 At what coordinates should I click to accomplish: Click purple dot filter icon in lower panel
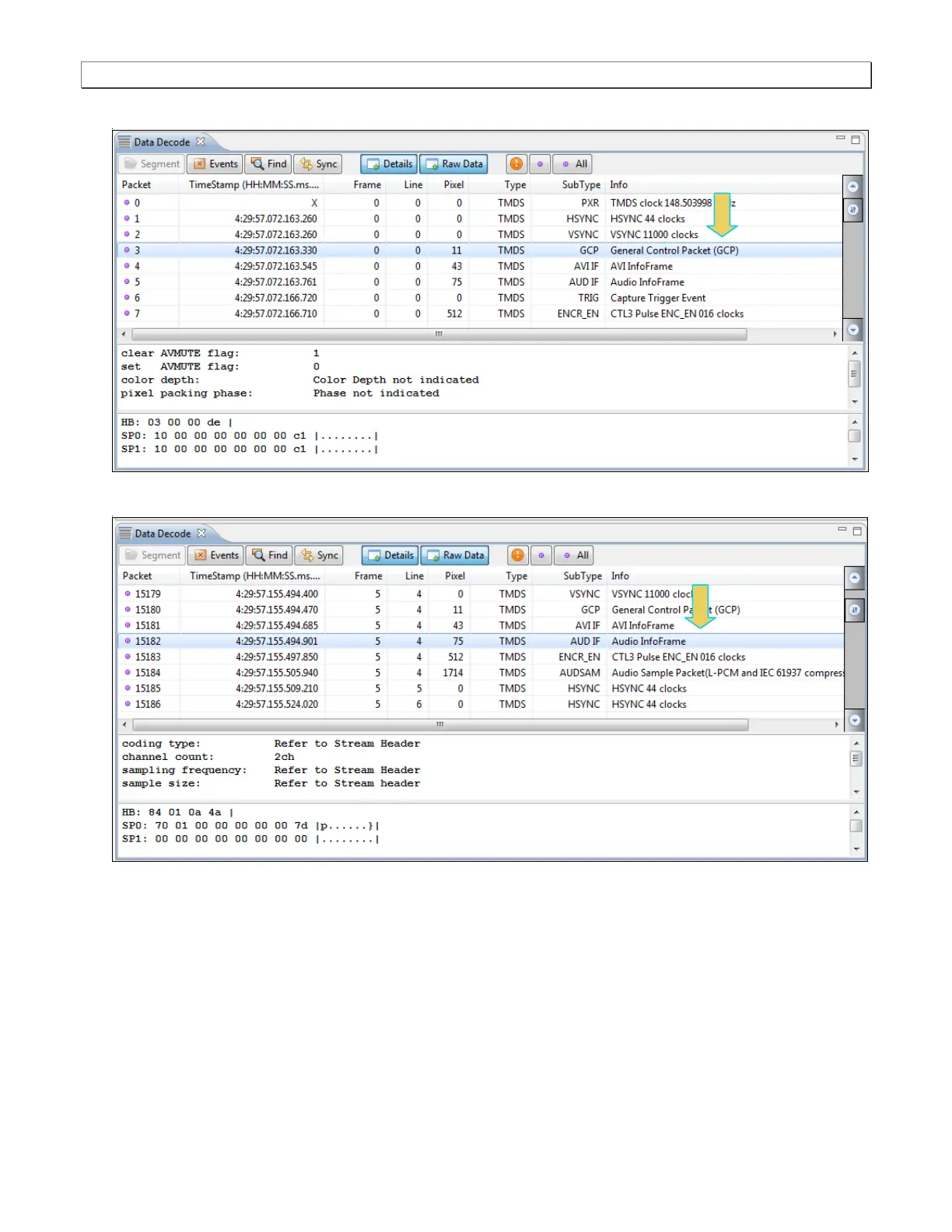click(x=541, y=555)
